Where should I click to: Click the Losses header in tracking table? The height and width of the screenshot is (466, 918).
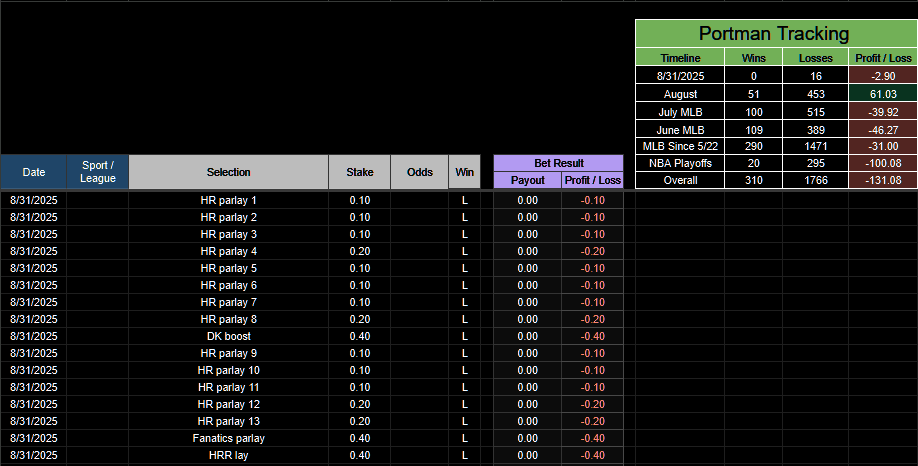click(x=816, y=58)
